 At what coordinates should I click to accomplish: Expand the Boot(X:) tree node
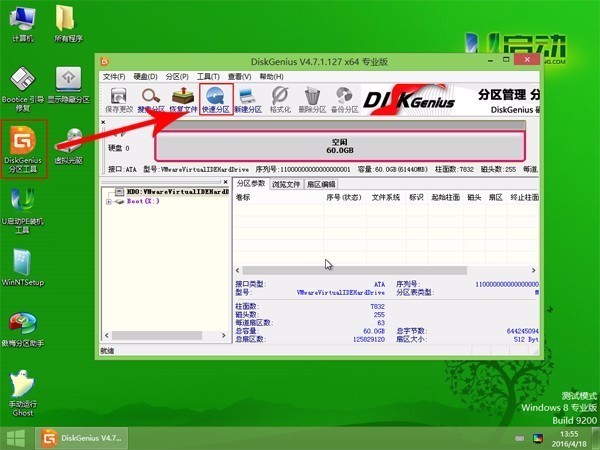click(x=109, y=202)
